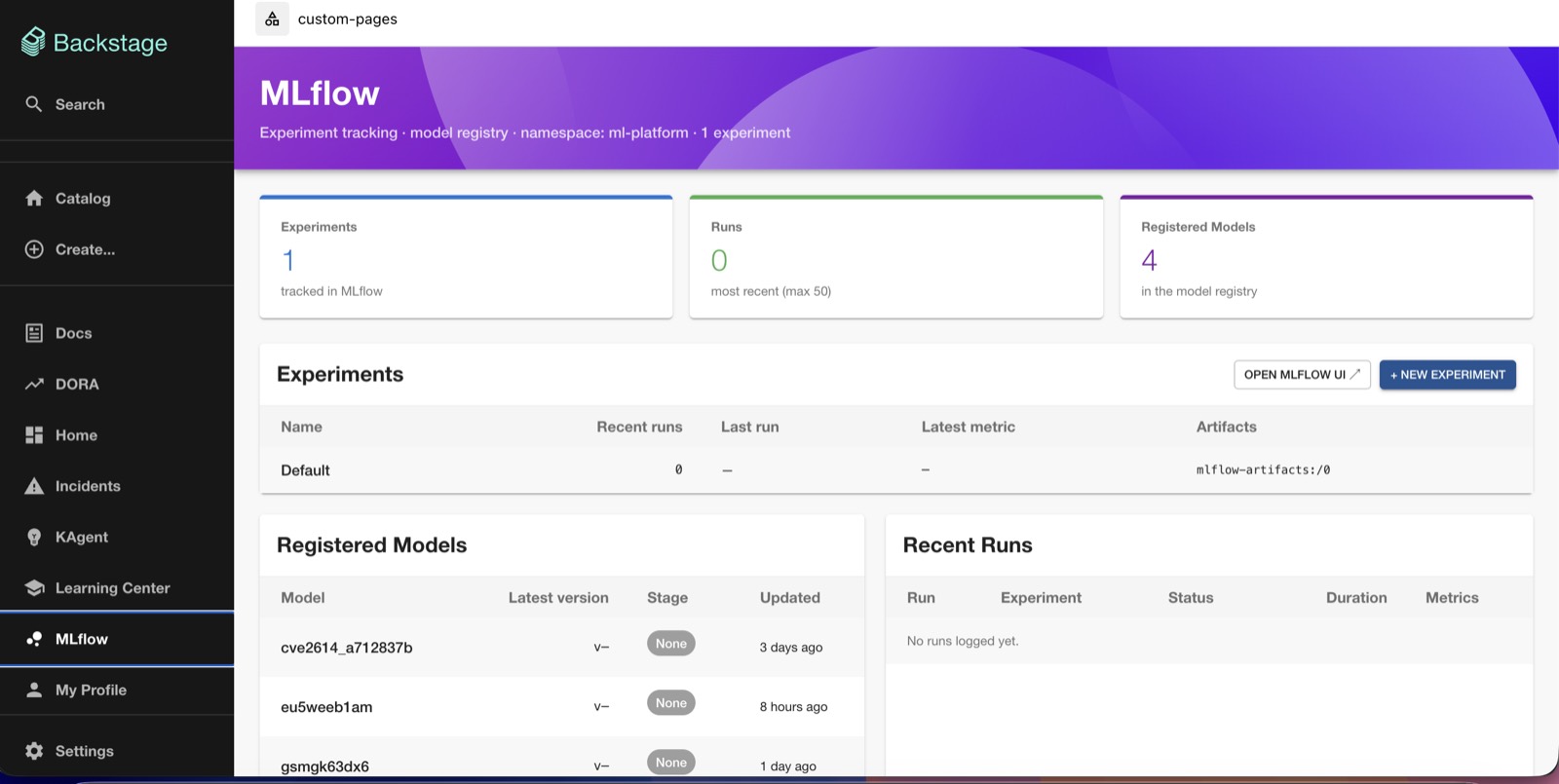Select model cve2614_a712837b

coord(347,648)
